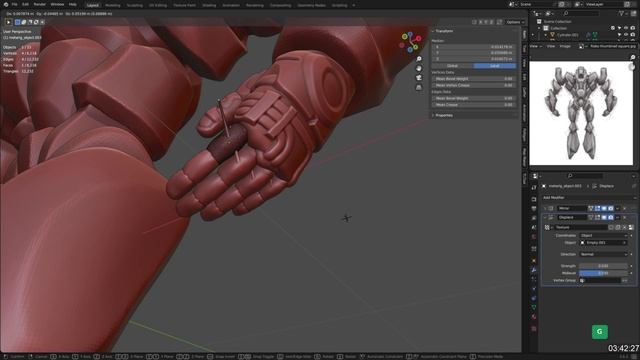Toggle Displace modifier viewport display icon
The width and height of the screenshot is (640, 360).
pyautogui.click(x=604, y=218)
